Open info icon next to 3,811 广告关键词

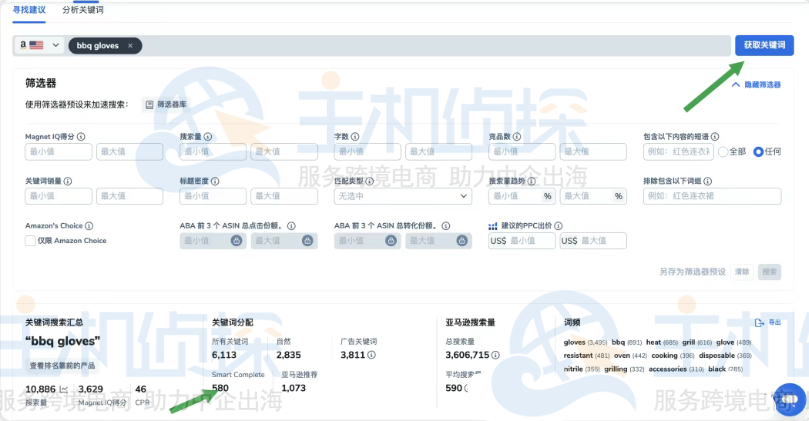click(371, 355)
